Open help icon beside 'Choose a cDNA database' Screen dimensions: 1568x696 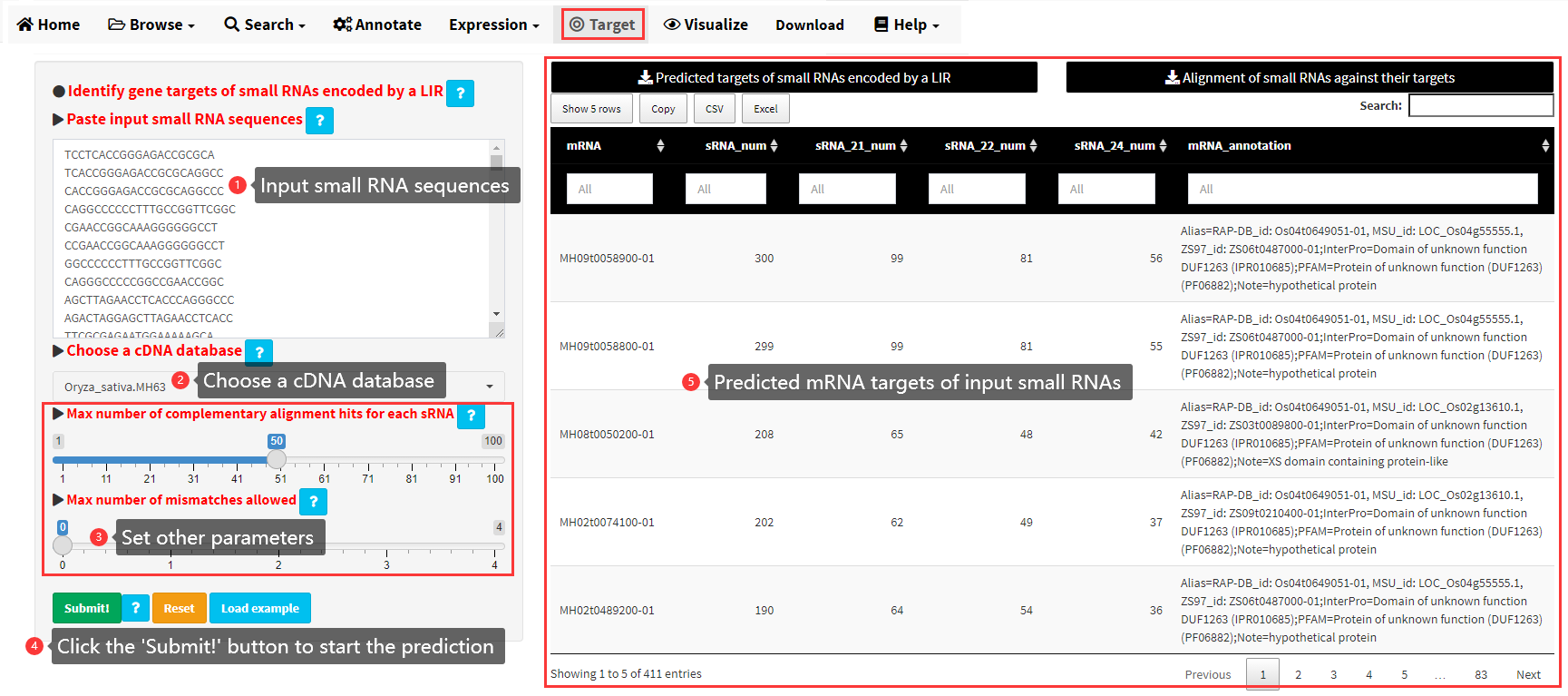pos(259,352)
